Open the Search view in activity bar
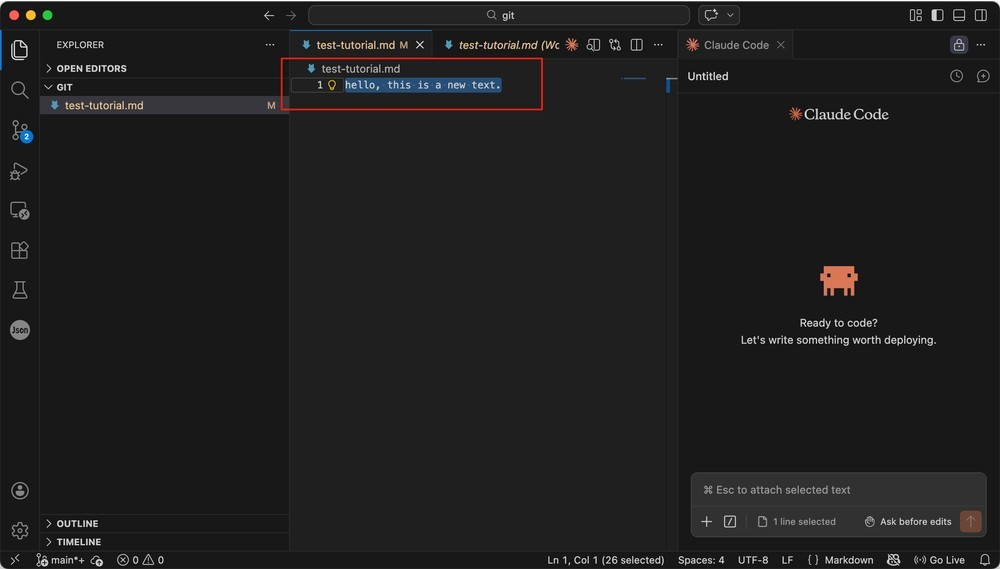The image size is (1000, 569). point(20,90)
